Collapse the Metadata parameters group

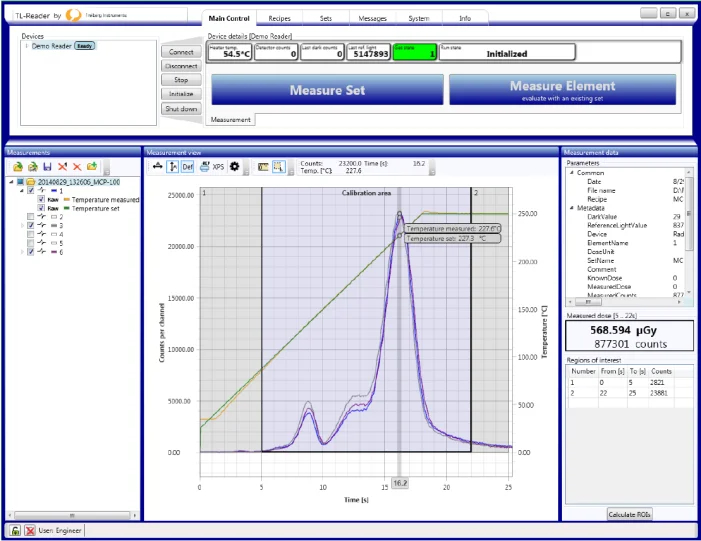point(571,208)
